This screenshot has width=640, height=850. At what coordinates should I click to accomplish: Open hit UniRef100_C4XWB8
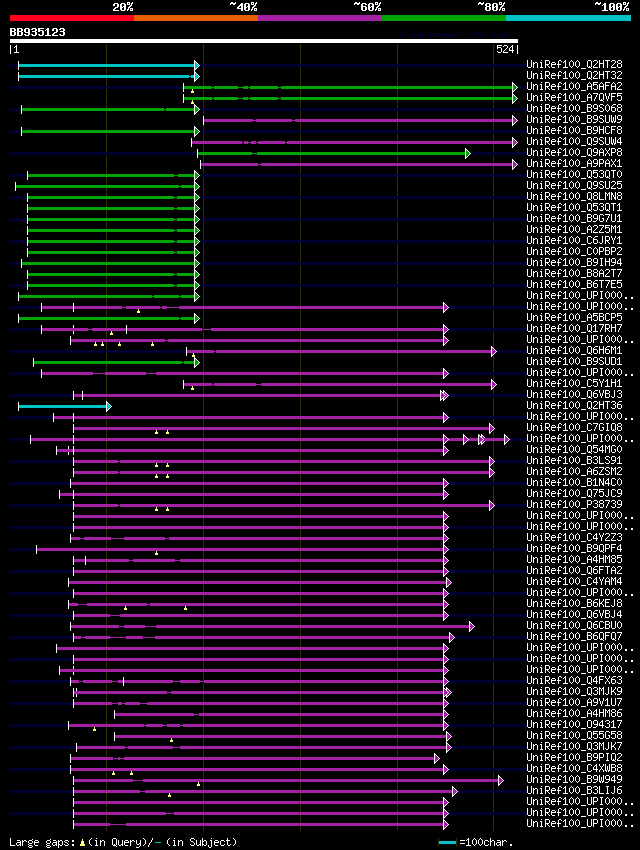click(574, 769)
